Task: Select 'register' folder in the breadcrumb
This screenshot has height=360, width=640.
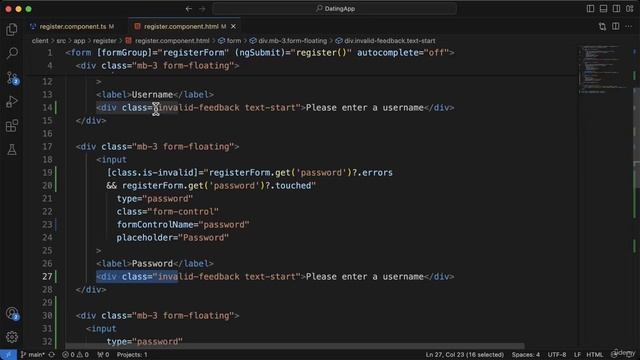Action: click(x=104, y=41)
